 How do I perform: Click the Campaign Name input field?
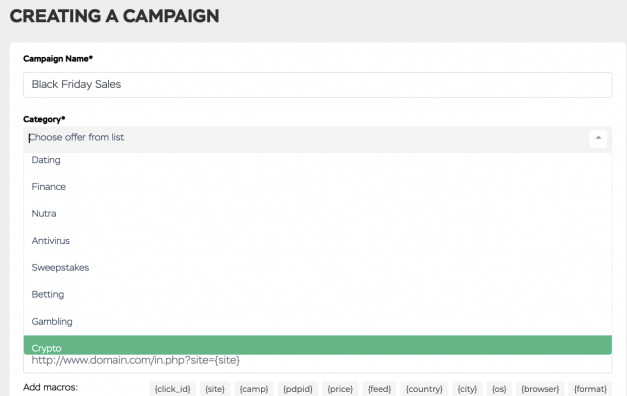[x=317, y=85]
